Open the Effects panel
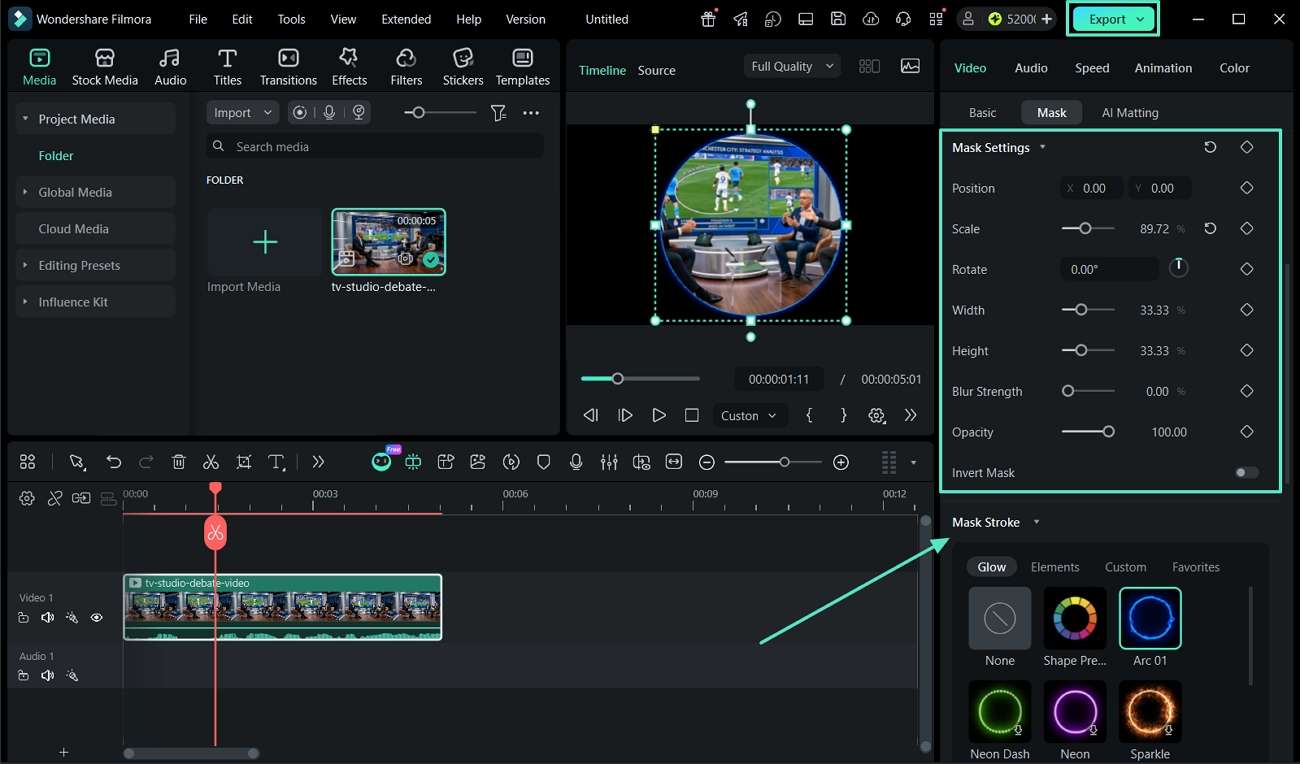 click(x=349, y=67)
